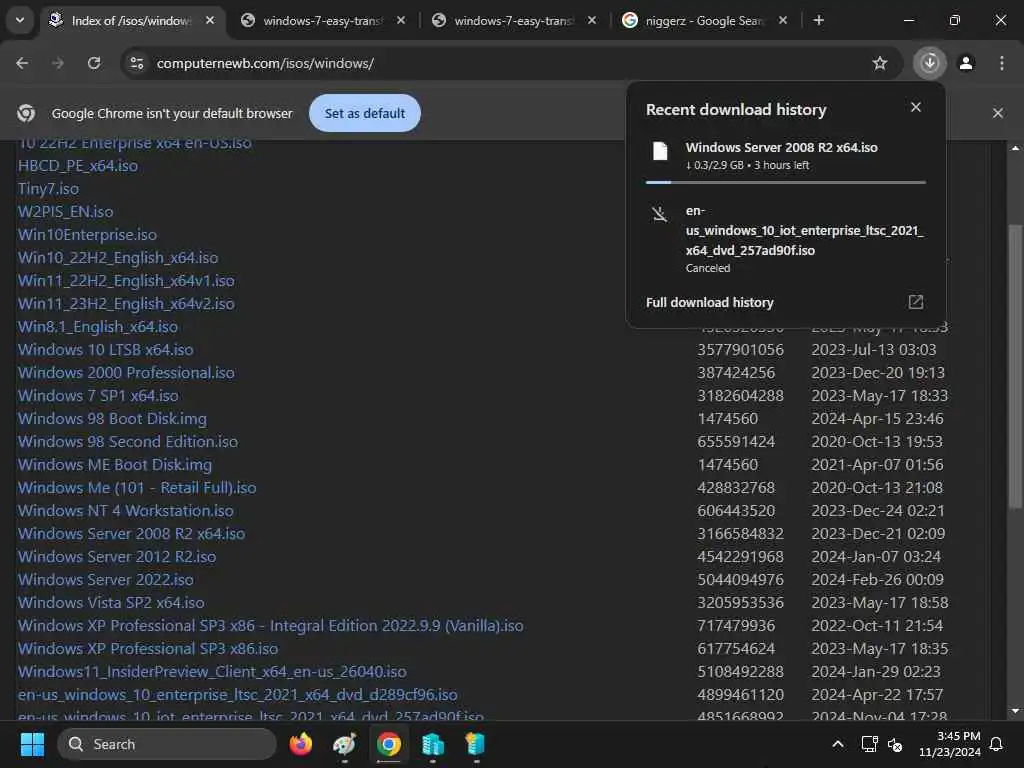Open the Paint app in taskbar
Image resolution: width=1024 pixels, height=768 pixels.
(344, 744)
